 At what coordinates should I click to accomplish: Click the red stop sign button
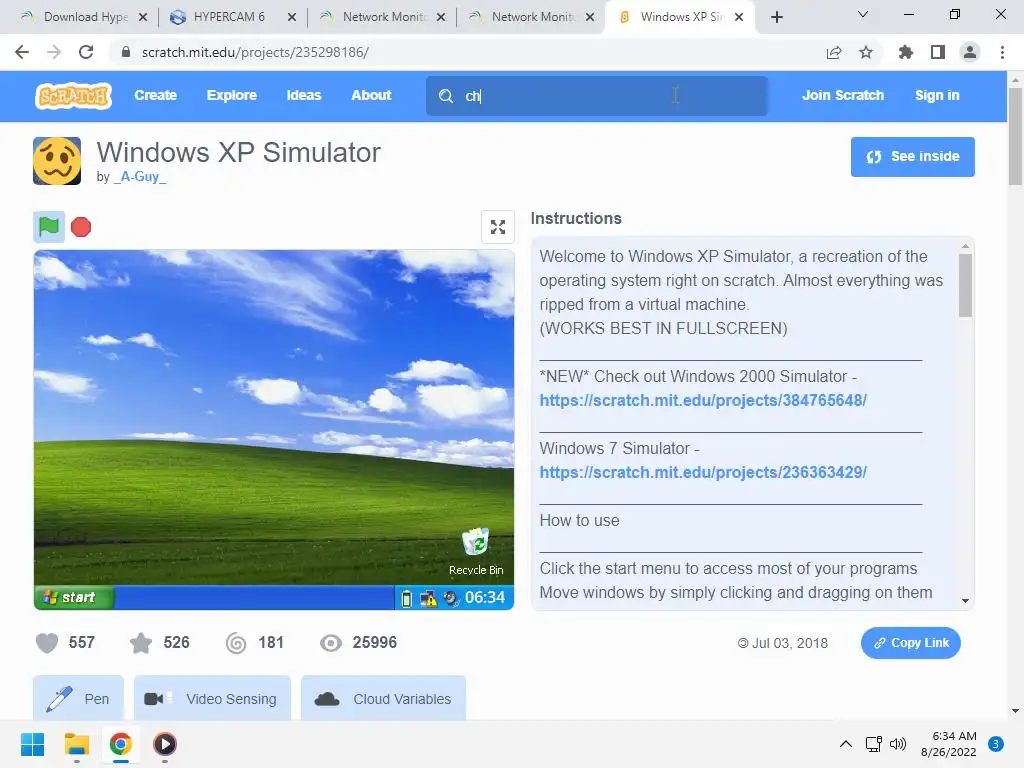(x=81, y=227)
